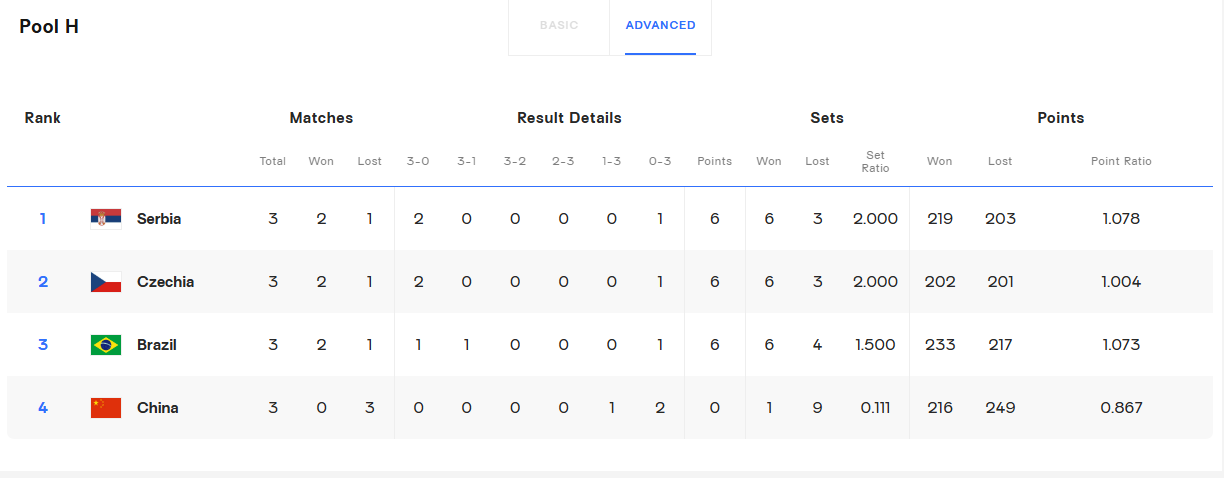The width and height of the screenshot is (1224, 478).
Task: Open the Serbia team link
Action: pyautogui.click(x=159, y=219)
